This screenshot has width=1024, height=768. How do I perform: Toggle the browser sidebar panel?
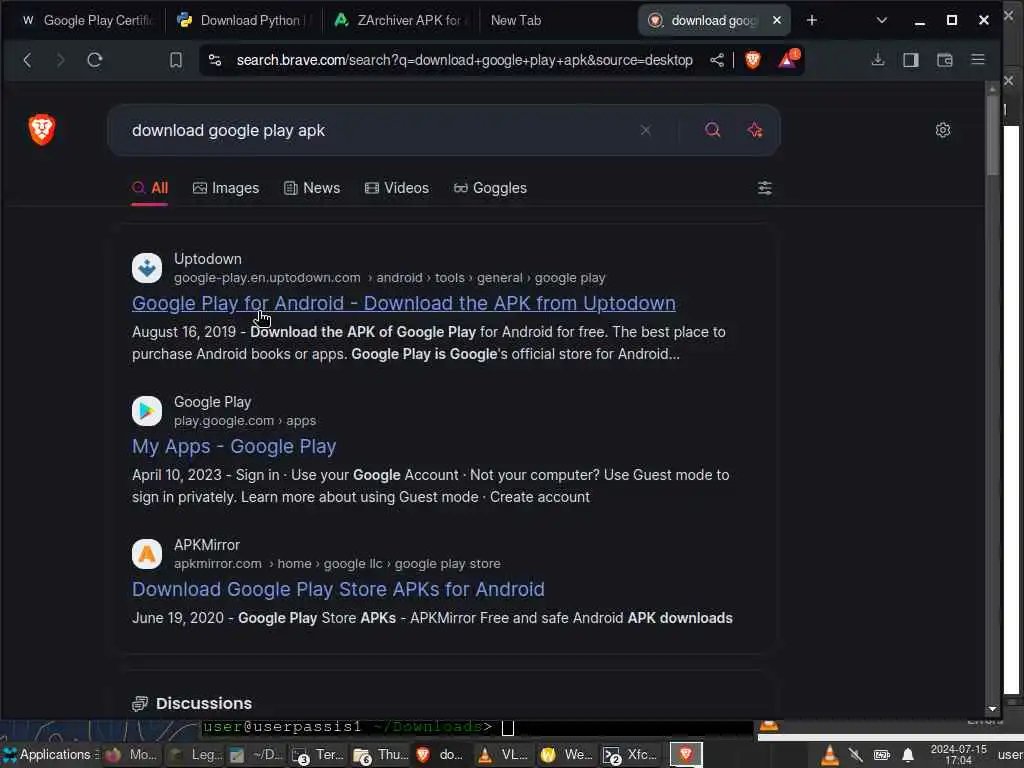910,60
